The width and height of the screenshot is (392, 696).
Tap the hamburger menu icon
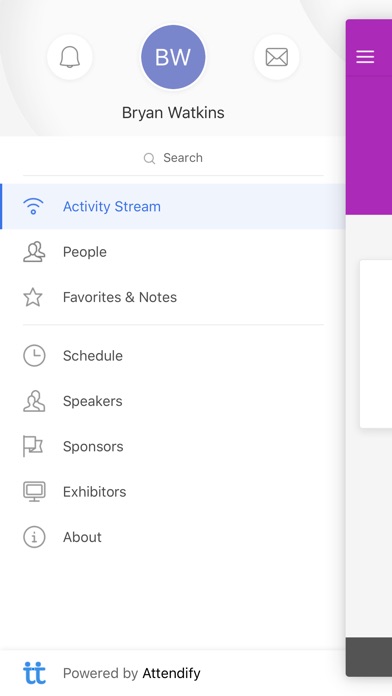point(365,57)
